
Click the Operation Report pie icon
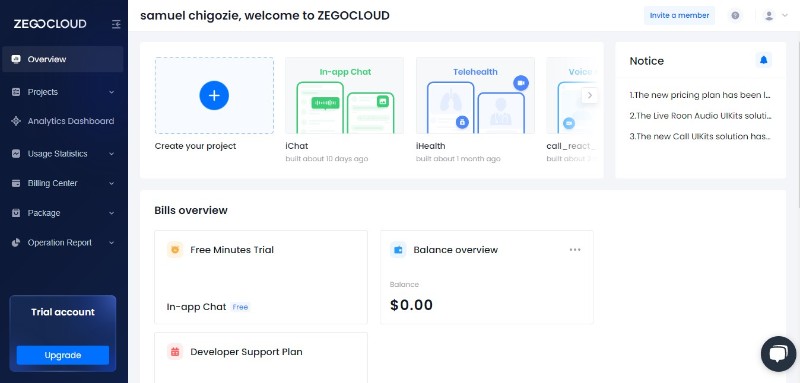[x=16, y=243]
